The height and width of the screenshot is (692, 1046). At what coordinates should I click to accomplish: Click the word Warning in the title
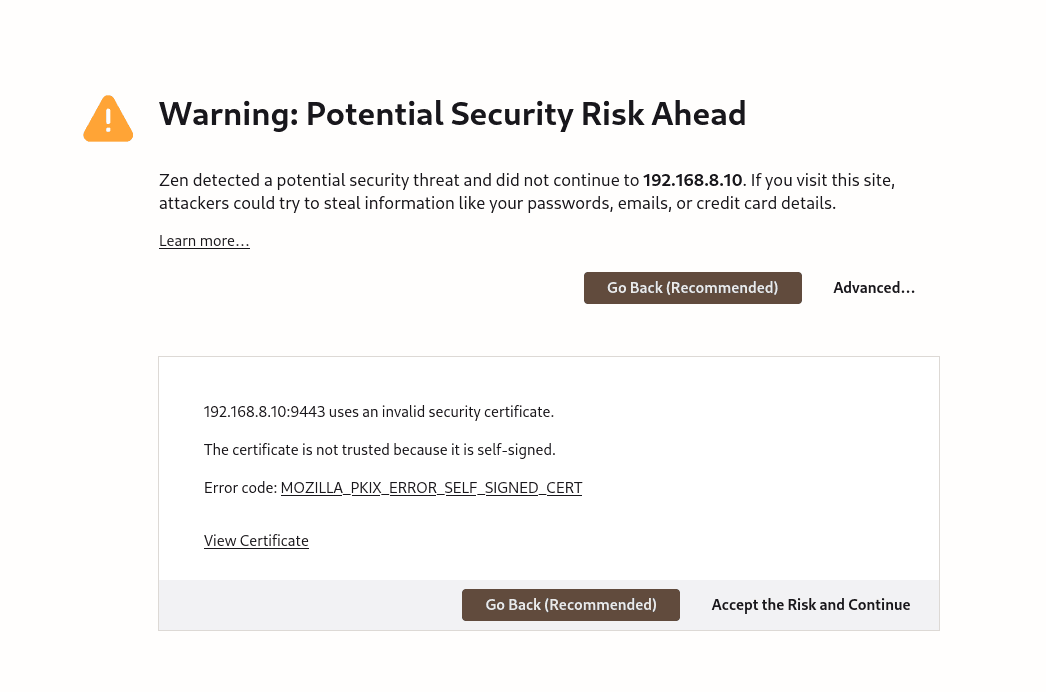pyautogui.click(x=228, y=113)
